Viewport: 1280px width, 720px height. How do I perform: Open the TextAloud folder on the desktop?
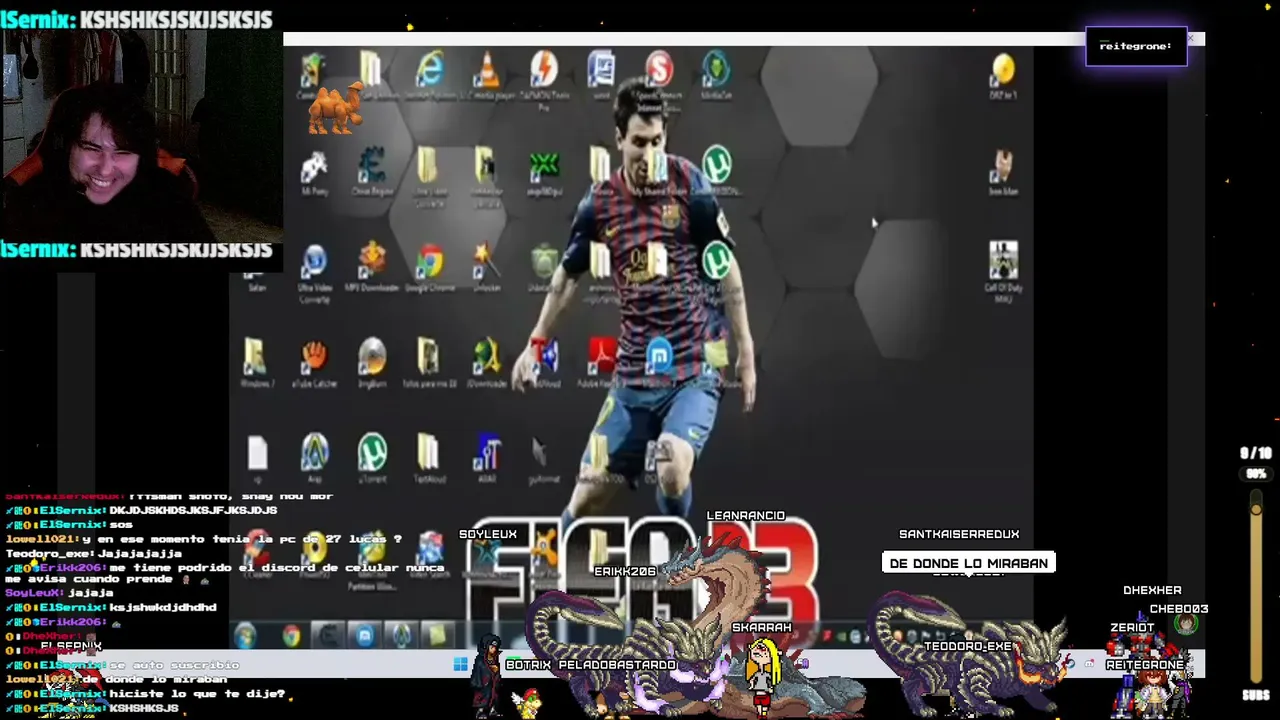point(428,453)
